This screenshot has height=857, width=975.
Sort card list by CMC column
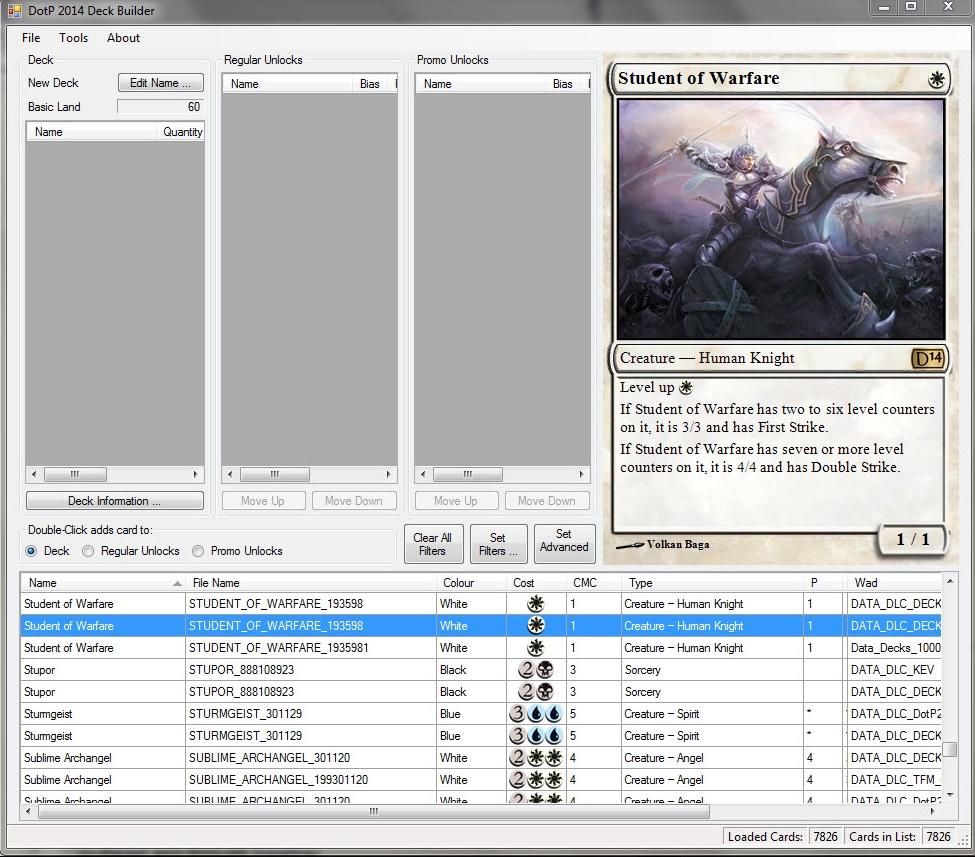pyautogui.click(x=593, y=583)
